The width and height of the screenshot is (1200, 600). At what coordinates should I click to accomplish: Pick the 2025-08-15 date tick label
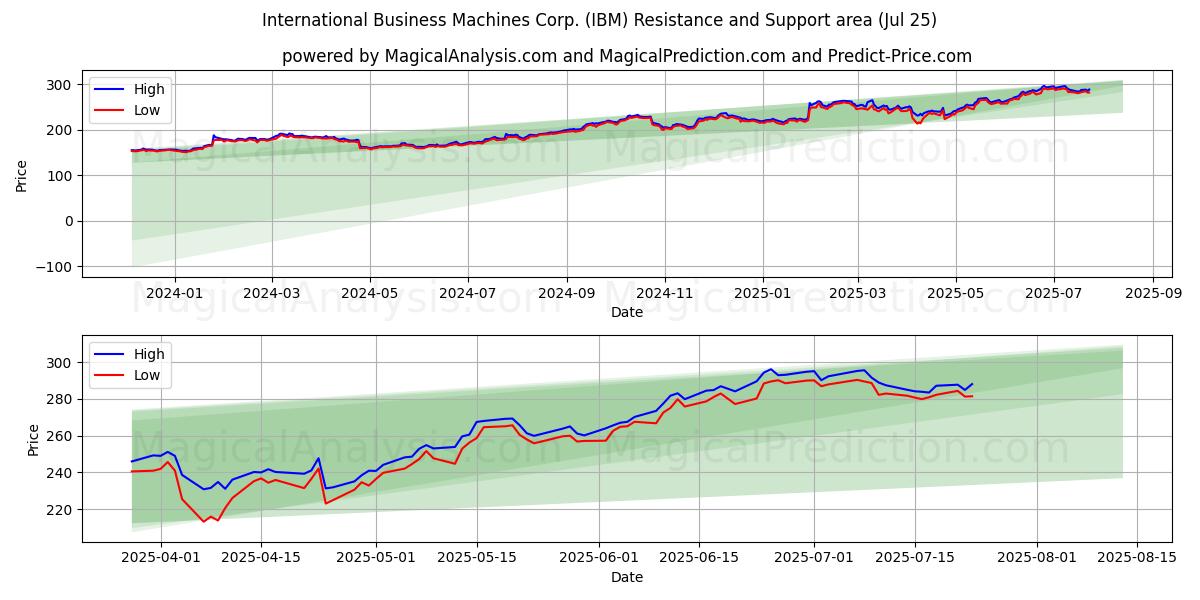[x=1138, y=558]
